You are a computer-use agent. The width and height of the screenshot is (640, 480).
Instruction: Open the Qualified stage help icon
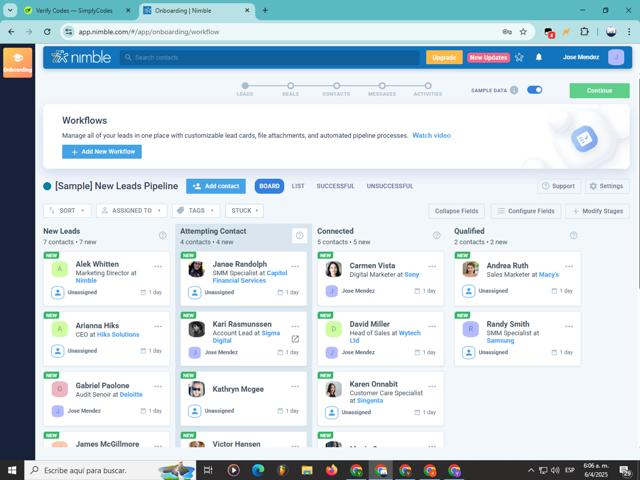(x=573, y=236)
